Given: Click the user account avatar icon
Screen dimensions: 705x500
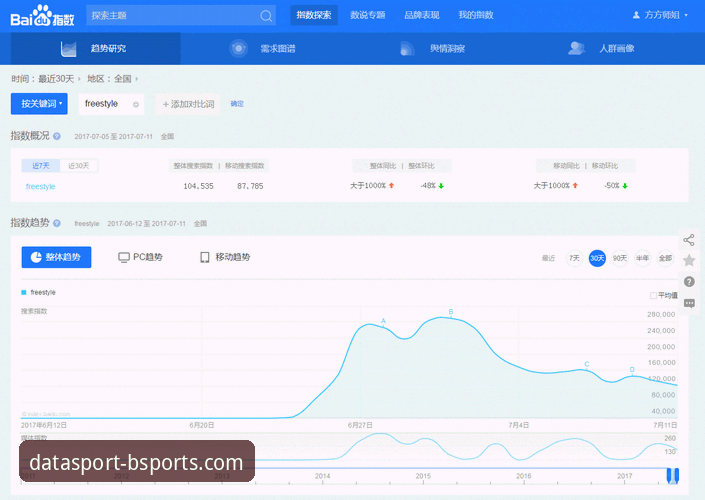Looking at the screenshot, I should pos(636,15).
